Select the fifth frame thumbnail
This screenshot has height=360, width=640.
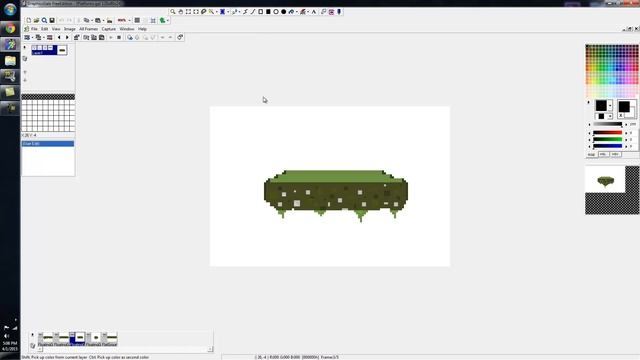pos(109,338)
